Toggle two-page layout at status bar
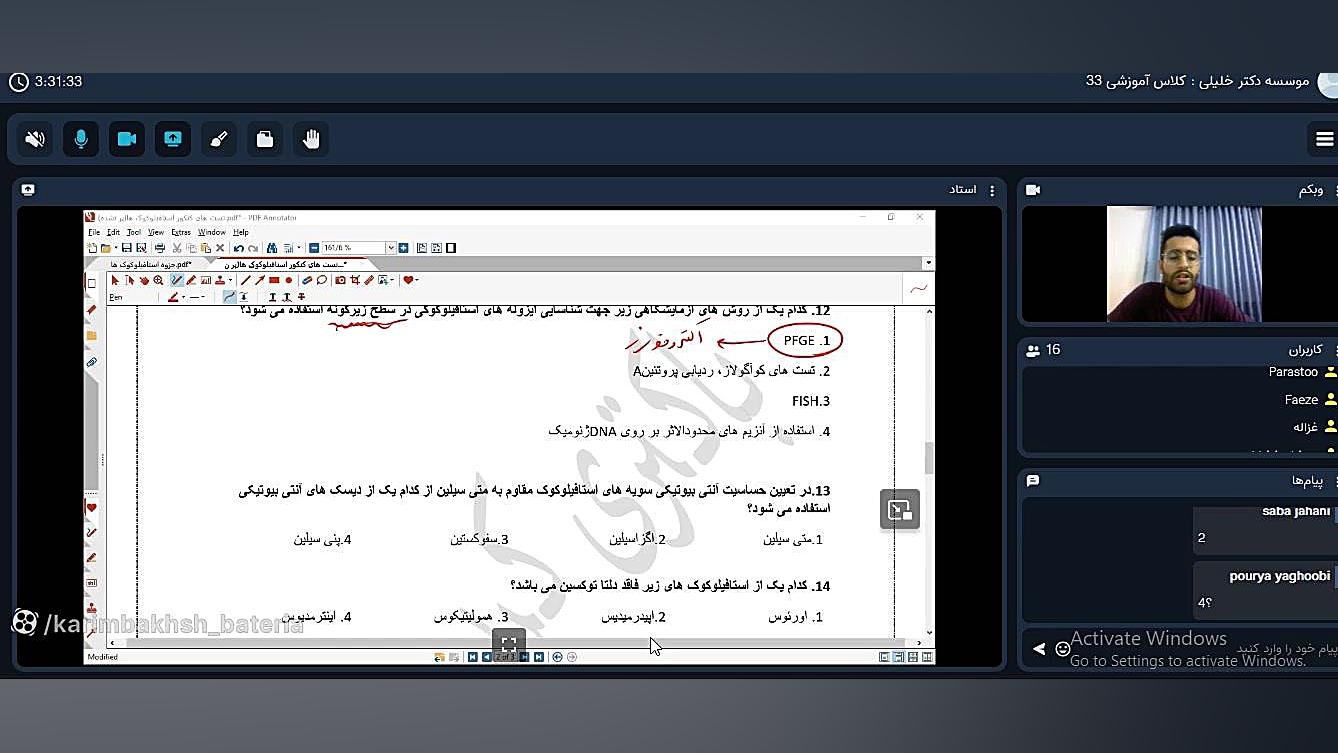This screenshot has width=1338, height=753. (927, 657)
